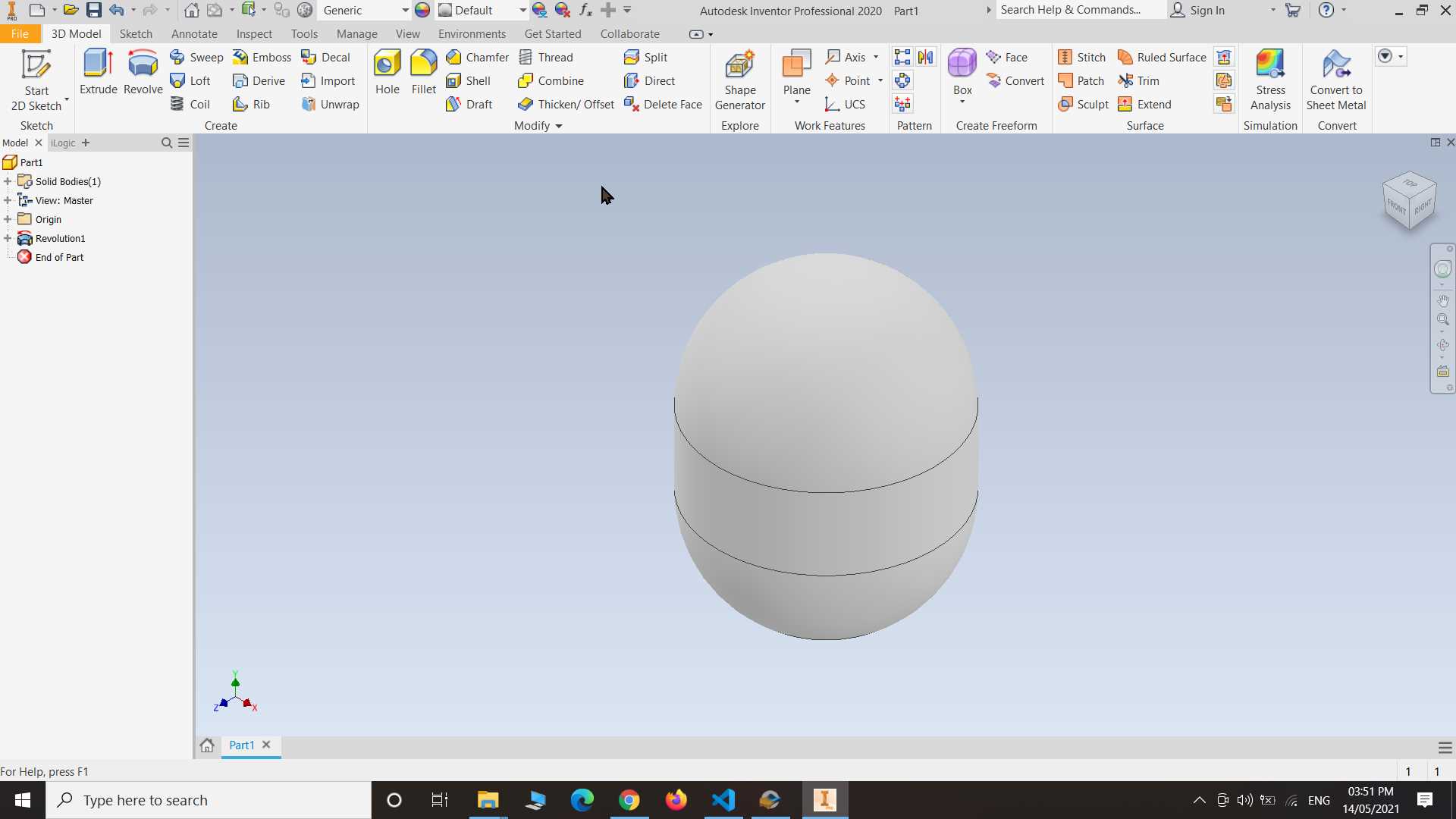Choose the Thread command
This screenshot has width=1456, height=819.
(545, 58)
